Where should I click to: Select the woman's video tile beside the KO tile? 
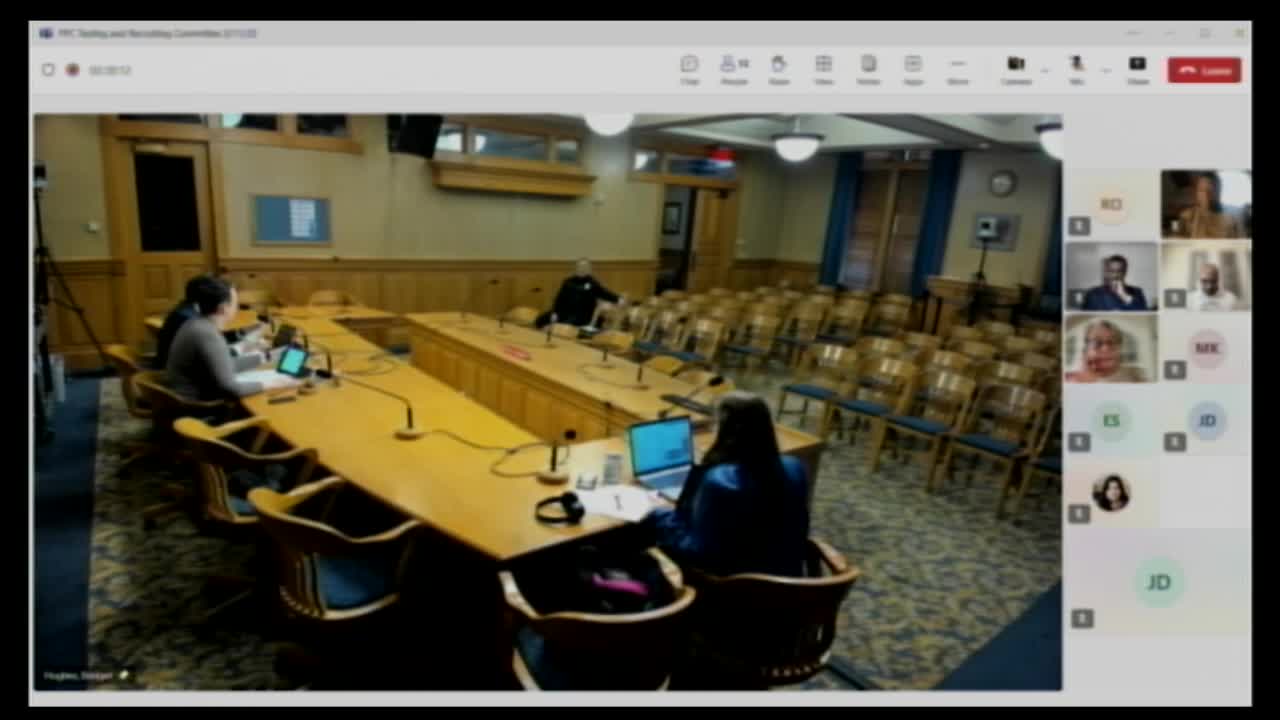[x=1205, y=204]
